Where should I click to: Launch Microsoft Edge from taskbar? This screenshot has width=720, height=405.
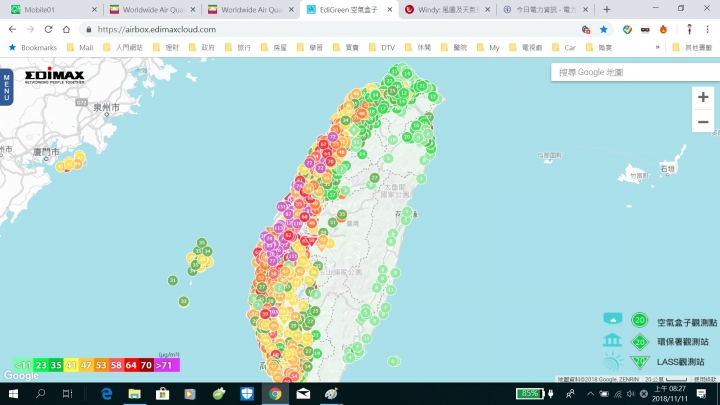(107, 394)
